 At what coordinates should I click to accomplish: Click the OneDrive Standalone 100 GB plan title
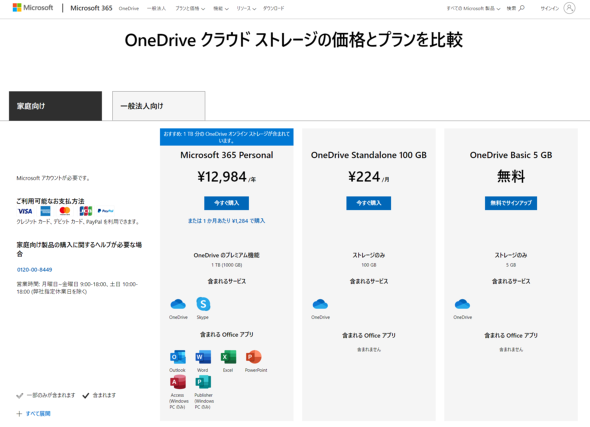pos(368,155)
